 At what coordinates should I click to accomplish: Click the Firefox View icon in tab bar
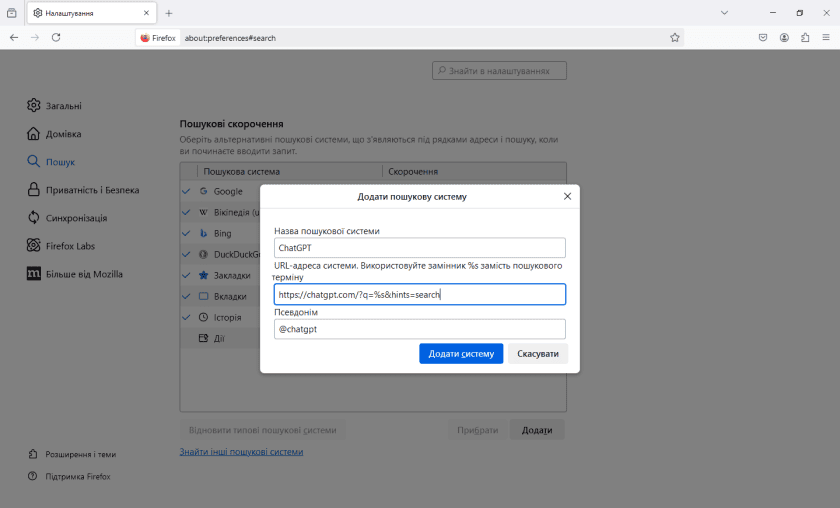point(12,13)
